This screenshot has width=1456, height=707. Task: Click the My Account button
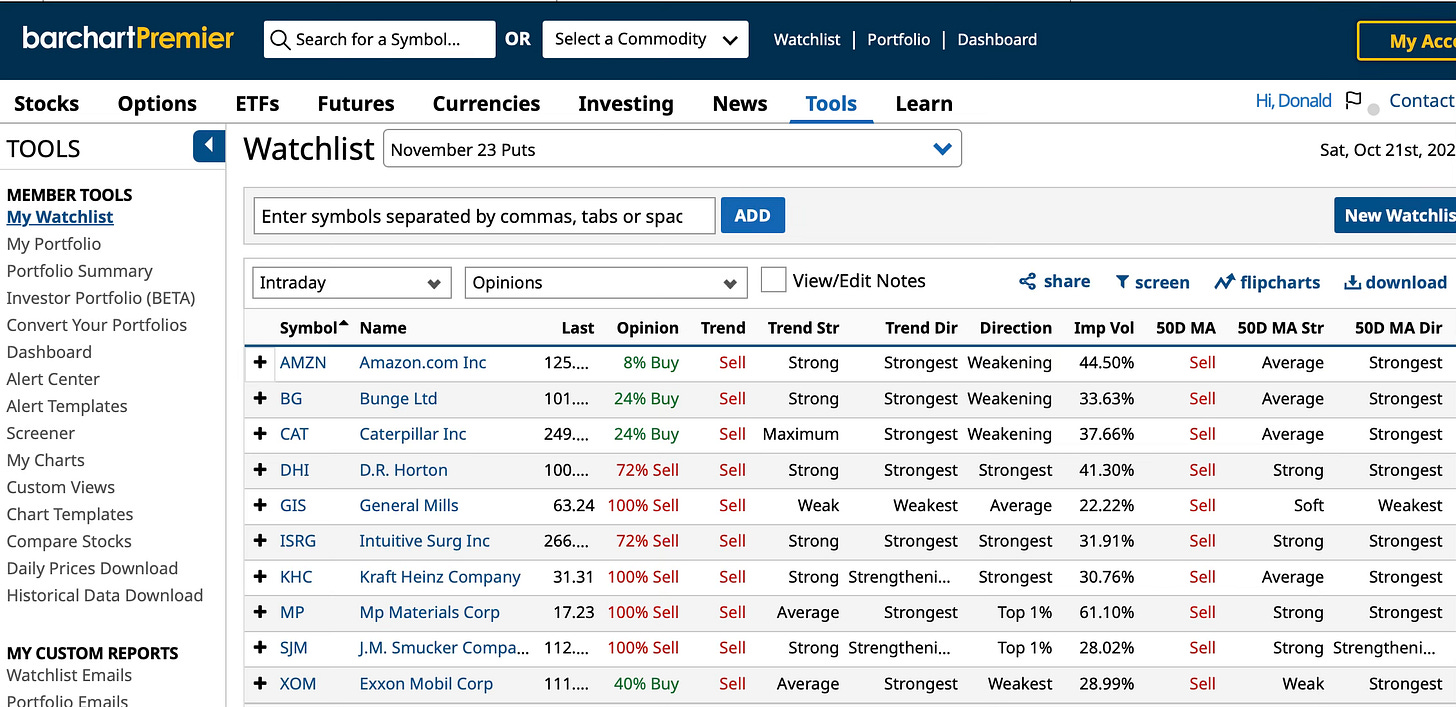tap(1407, 41)
